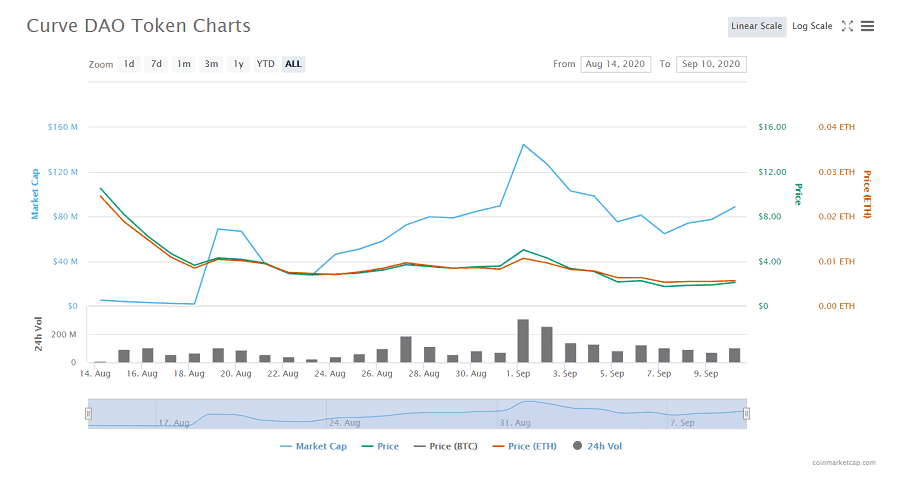Viewport: 900px width, 485px height.
Task: Set zoom range to YTD
Action: [x=265, y=64]
